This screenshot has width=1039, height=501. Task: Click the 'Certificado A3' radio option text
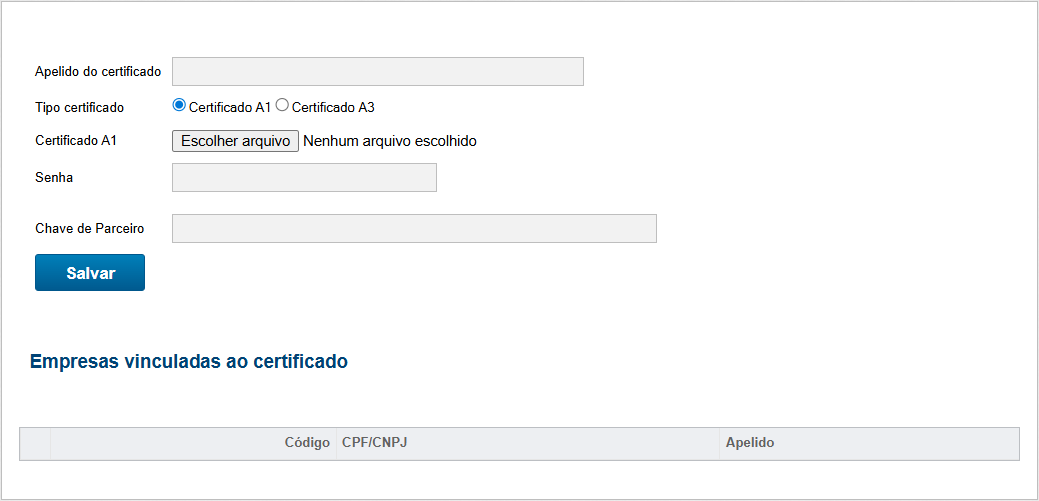point(333,107)
